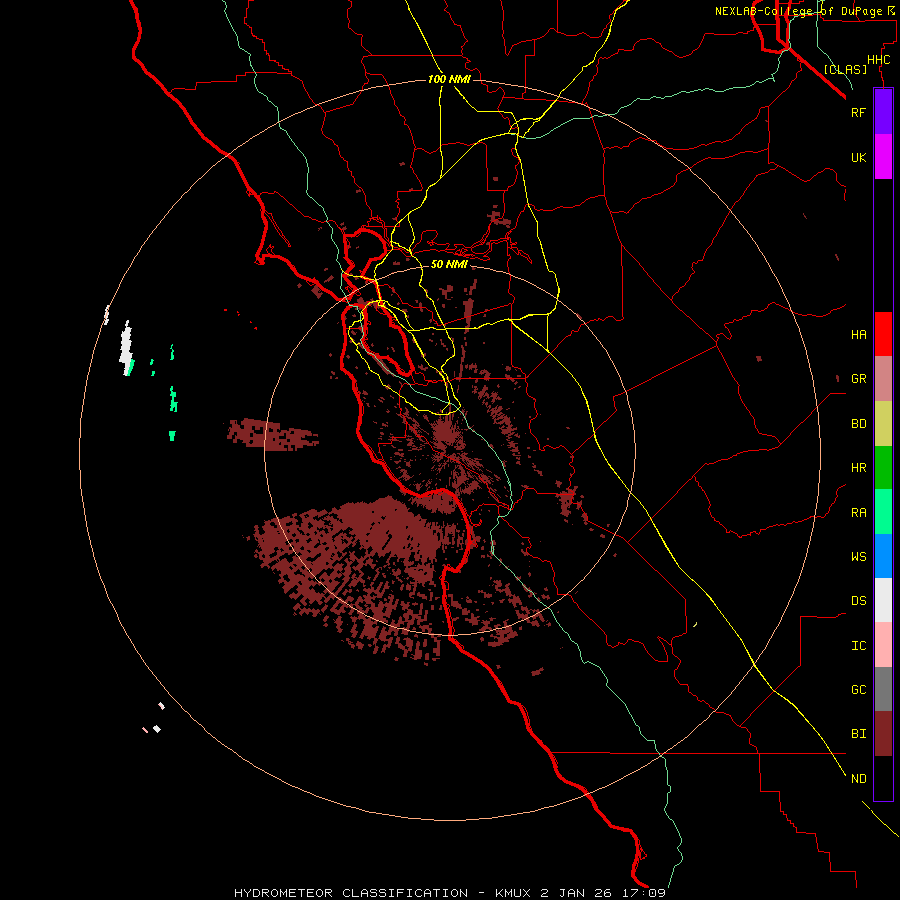
Task: Click the 'WS' legend label
Action: tap(858, 557)
